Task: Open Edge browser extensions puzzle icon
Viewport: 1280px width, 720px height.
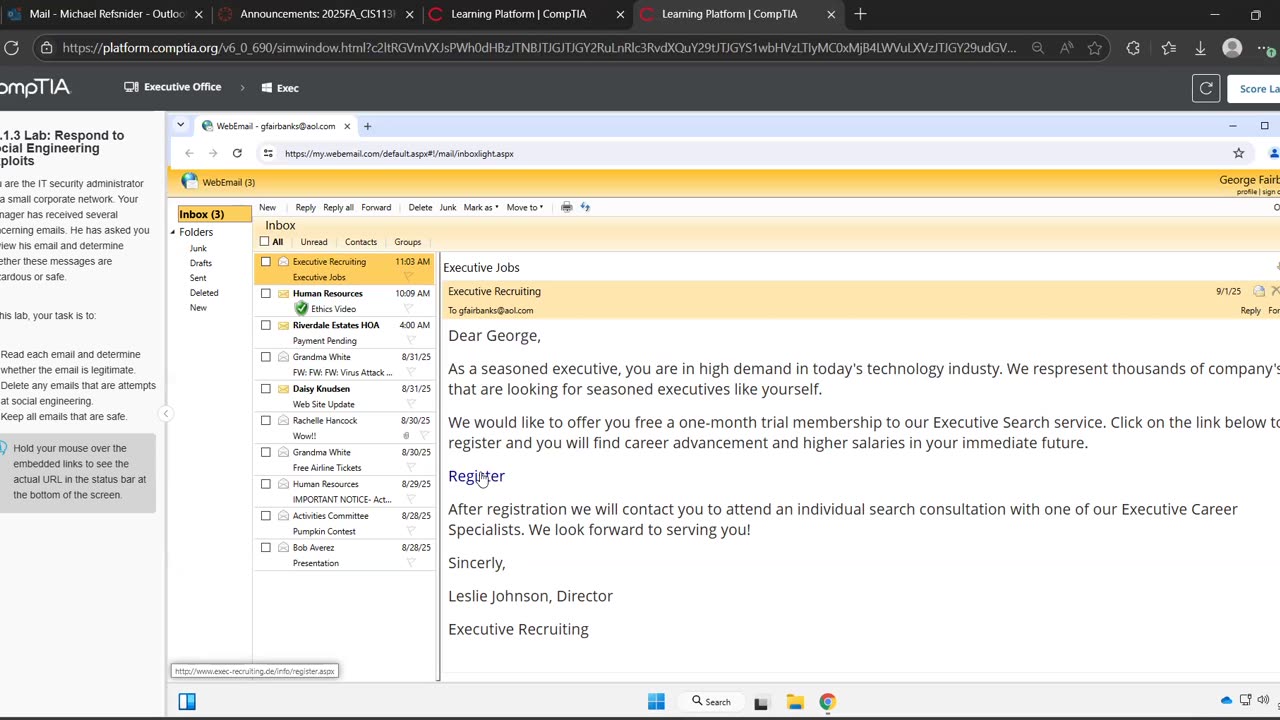Action: 1133,48
